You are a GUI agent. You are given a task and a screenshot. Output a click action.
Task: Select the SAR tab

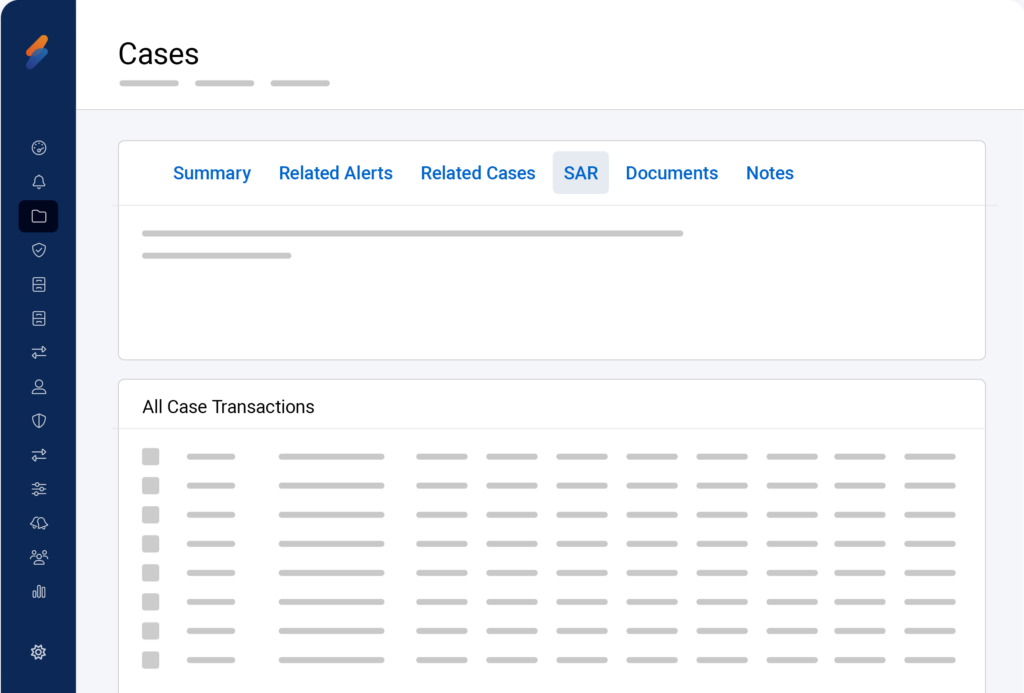coord(581,173)
